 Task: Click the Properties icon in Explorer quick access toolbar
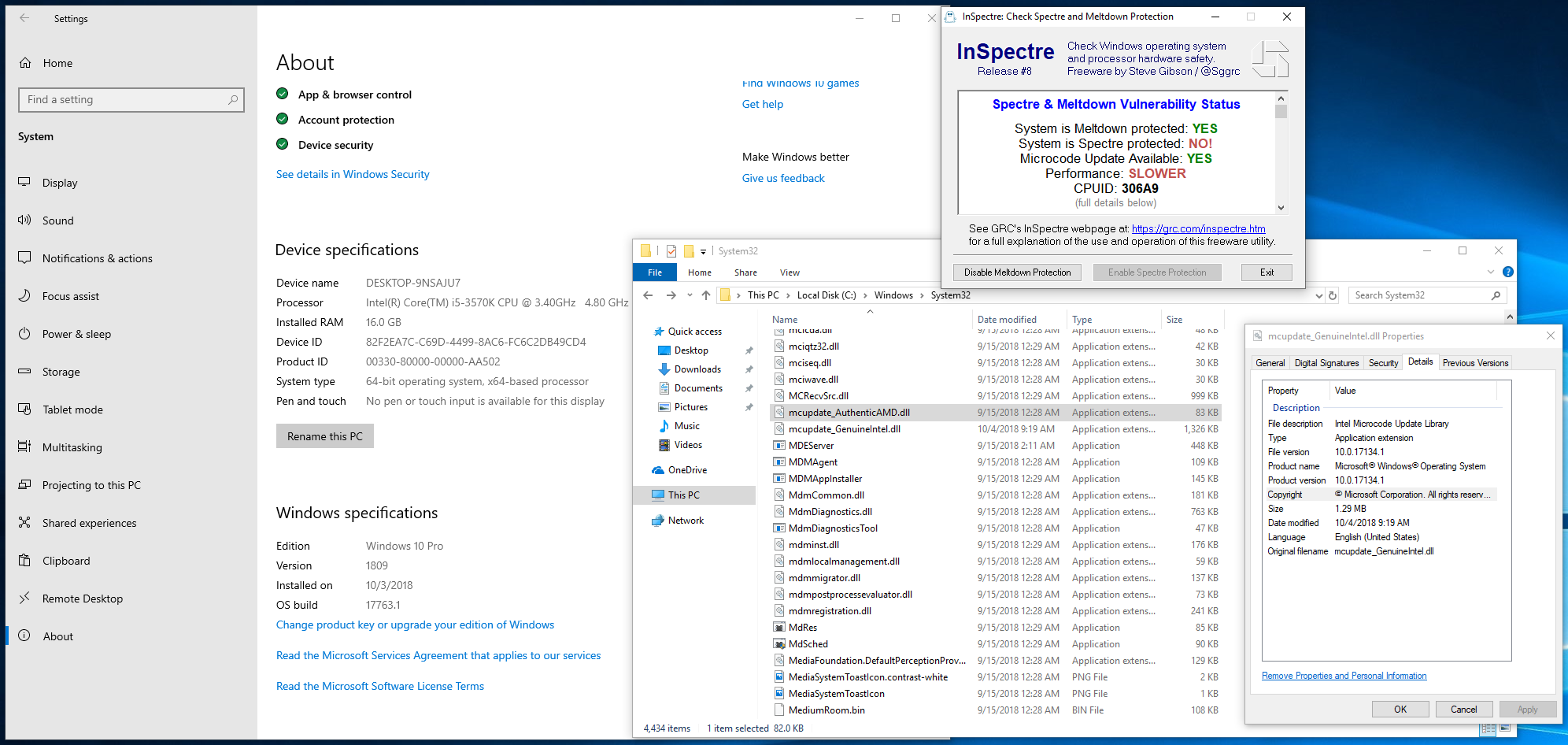click(671, 251)
